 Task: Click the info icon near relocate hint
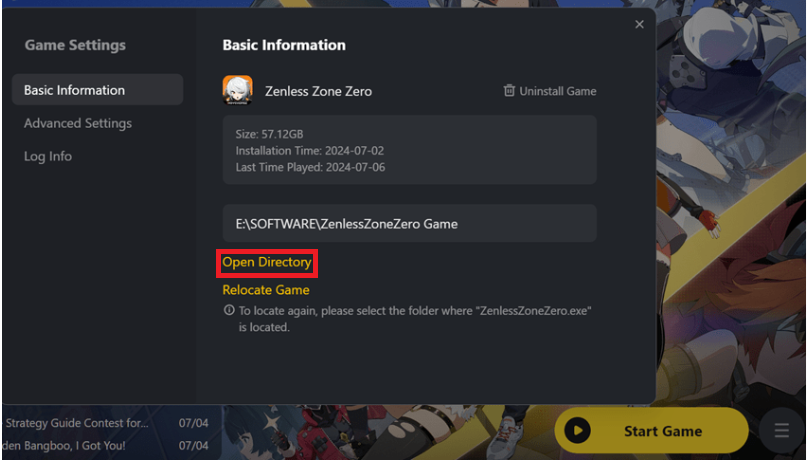[x=229, y=310]
